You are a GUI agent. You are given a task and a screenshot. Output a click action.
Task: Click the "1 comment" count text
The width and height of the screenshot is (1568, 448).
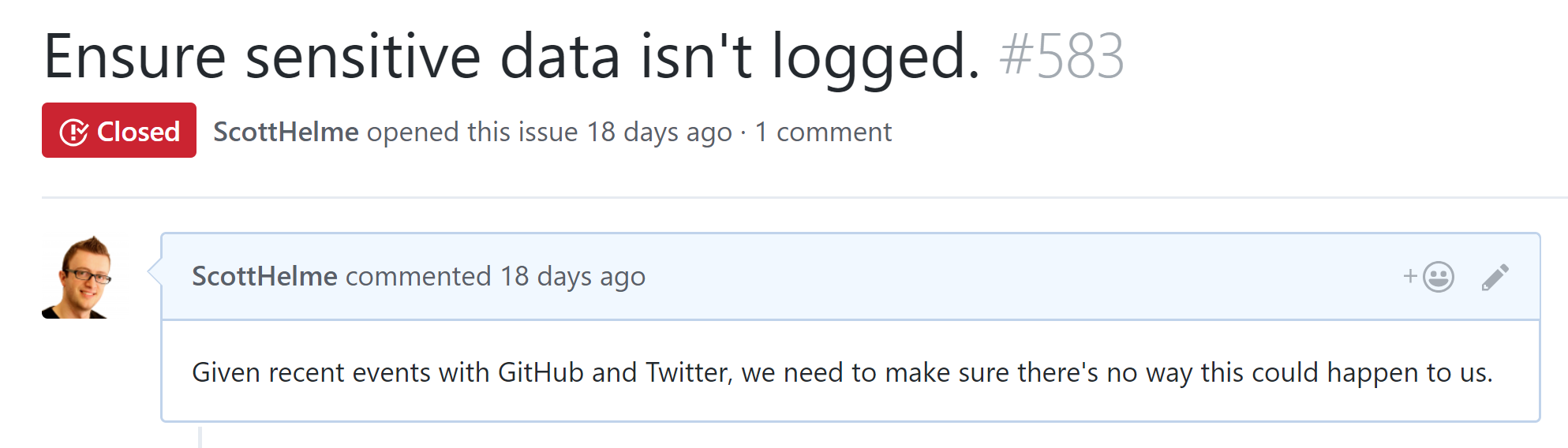(823, 132)
